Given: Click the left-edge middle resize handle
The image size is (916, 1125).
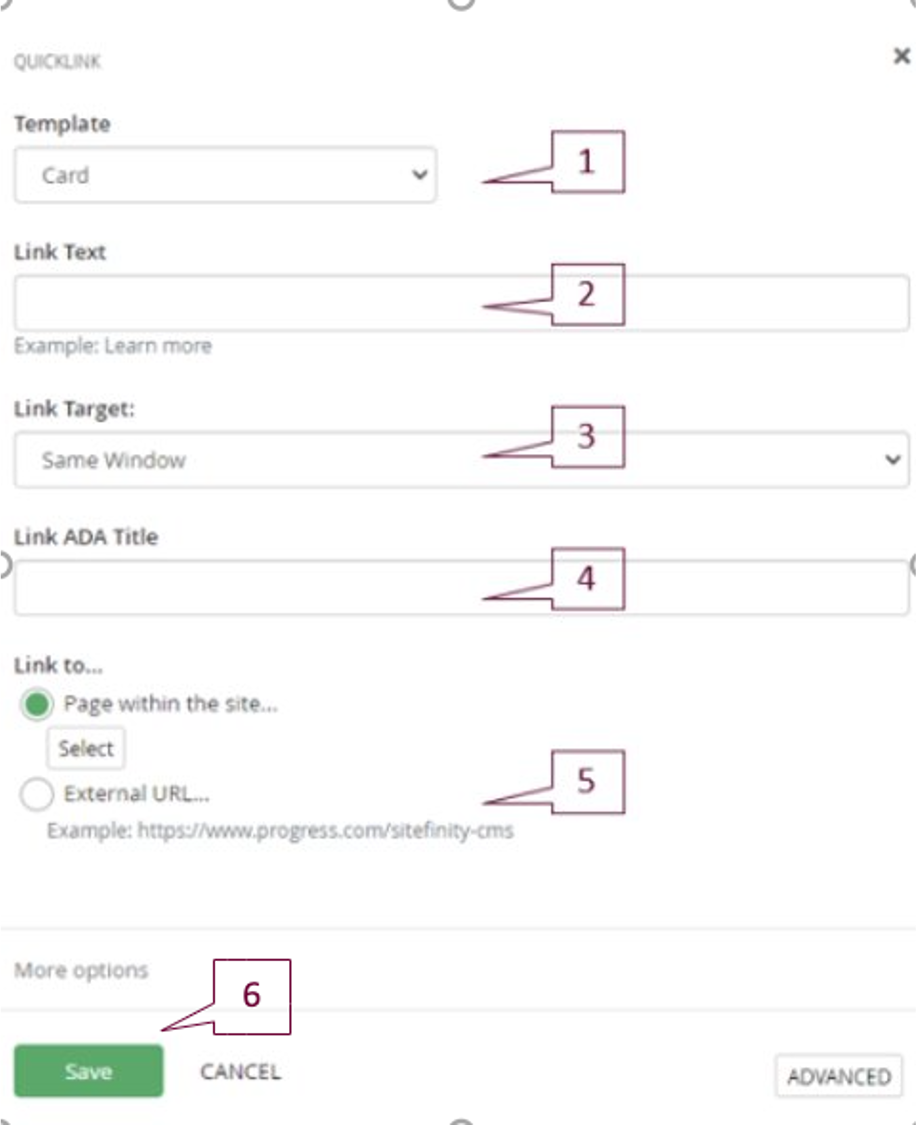Looking at the screenshot, I should pyautogui.click(x=3, y=566).
